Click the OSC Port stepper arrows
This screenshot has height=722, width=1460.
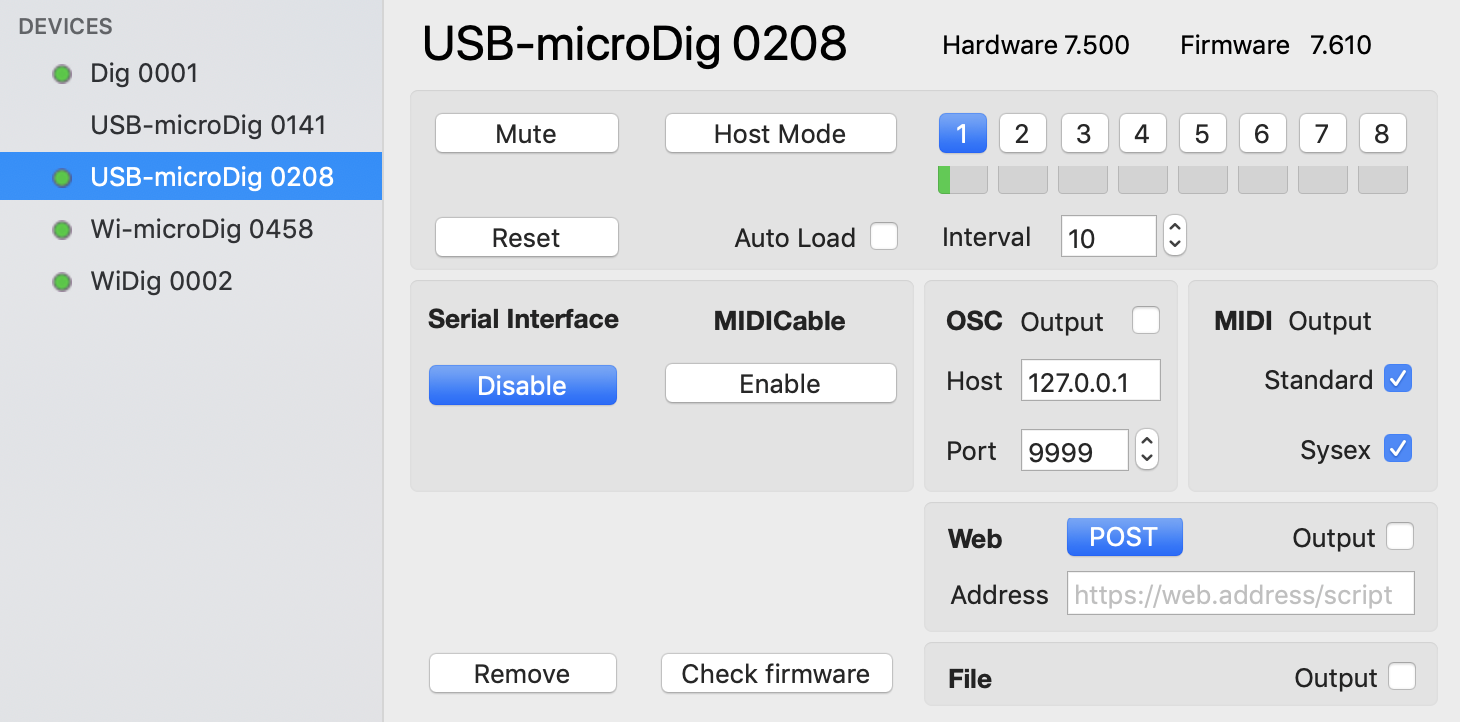tap(1148, 450)
